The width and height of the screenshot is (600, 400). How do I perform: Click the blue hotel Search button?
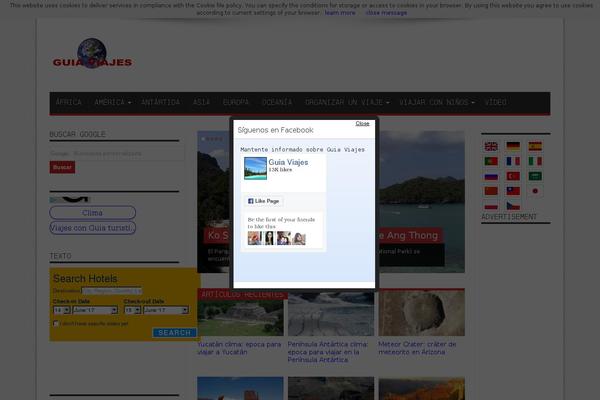174,333
